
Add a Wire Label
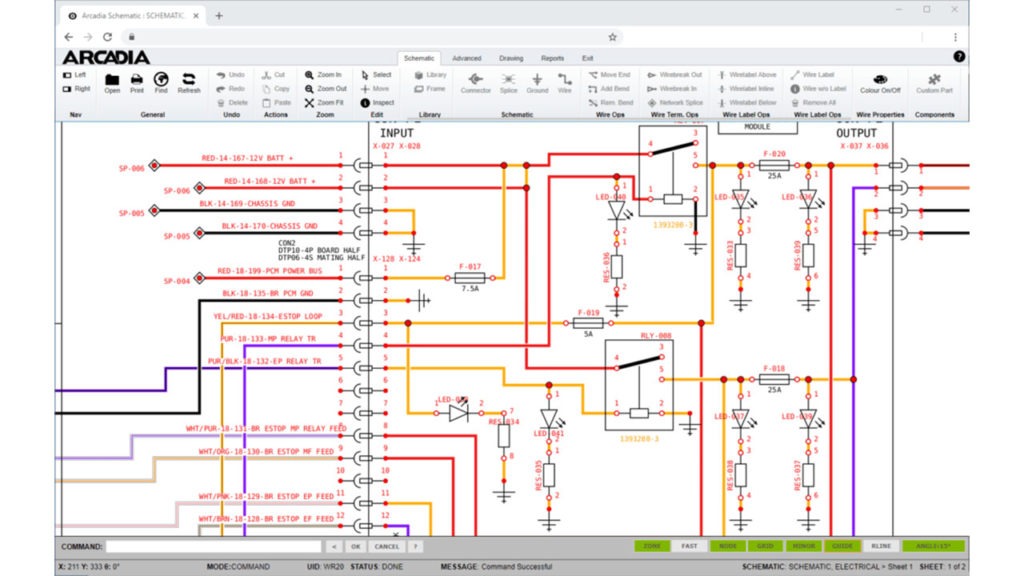click(816, 73)
